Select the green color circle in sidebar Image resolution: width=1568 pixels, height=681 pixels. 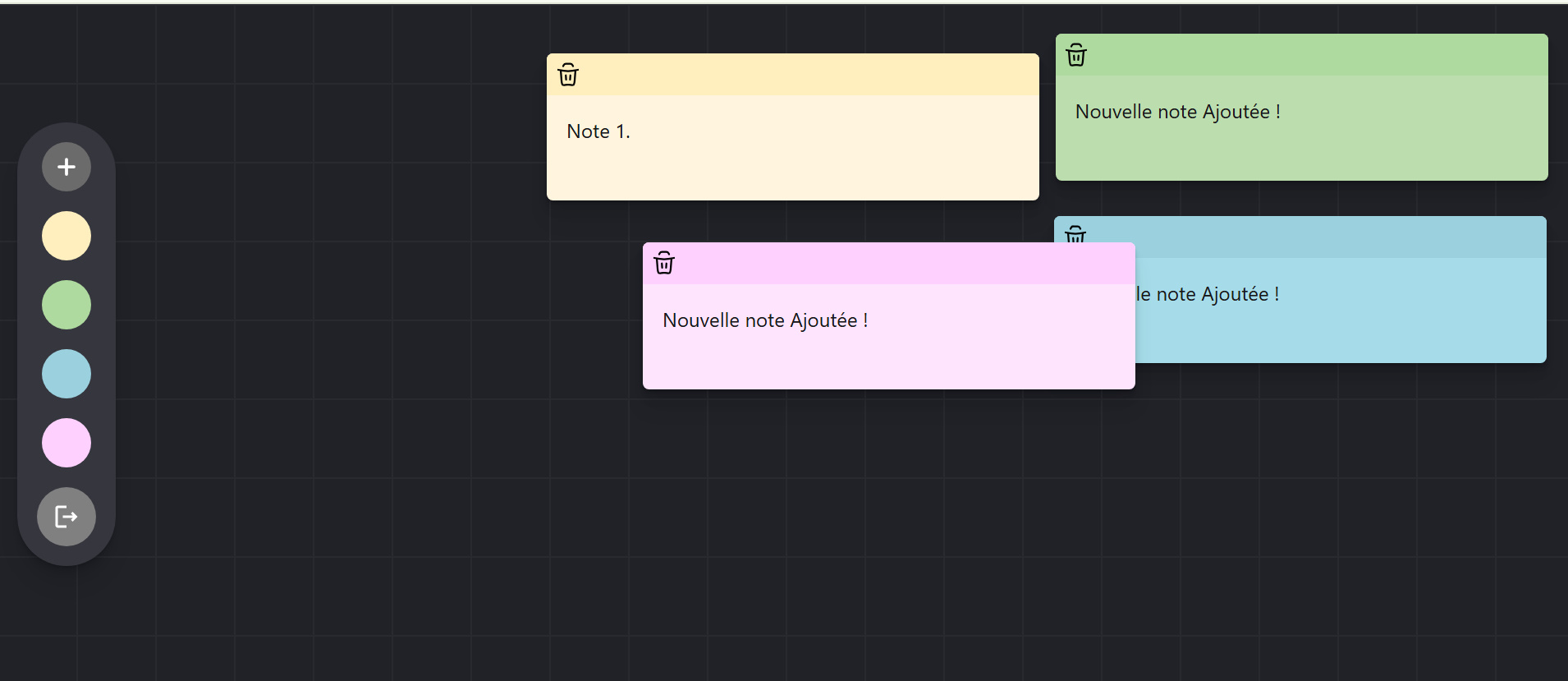(66, 305)
